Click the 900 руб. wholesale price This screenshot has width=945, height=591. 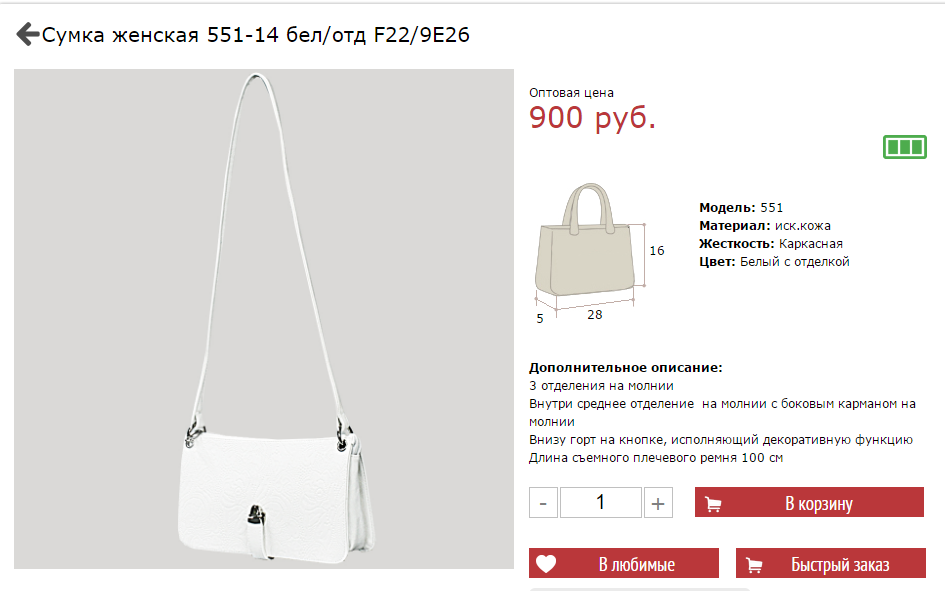(592, 117)
